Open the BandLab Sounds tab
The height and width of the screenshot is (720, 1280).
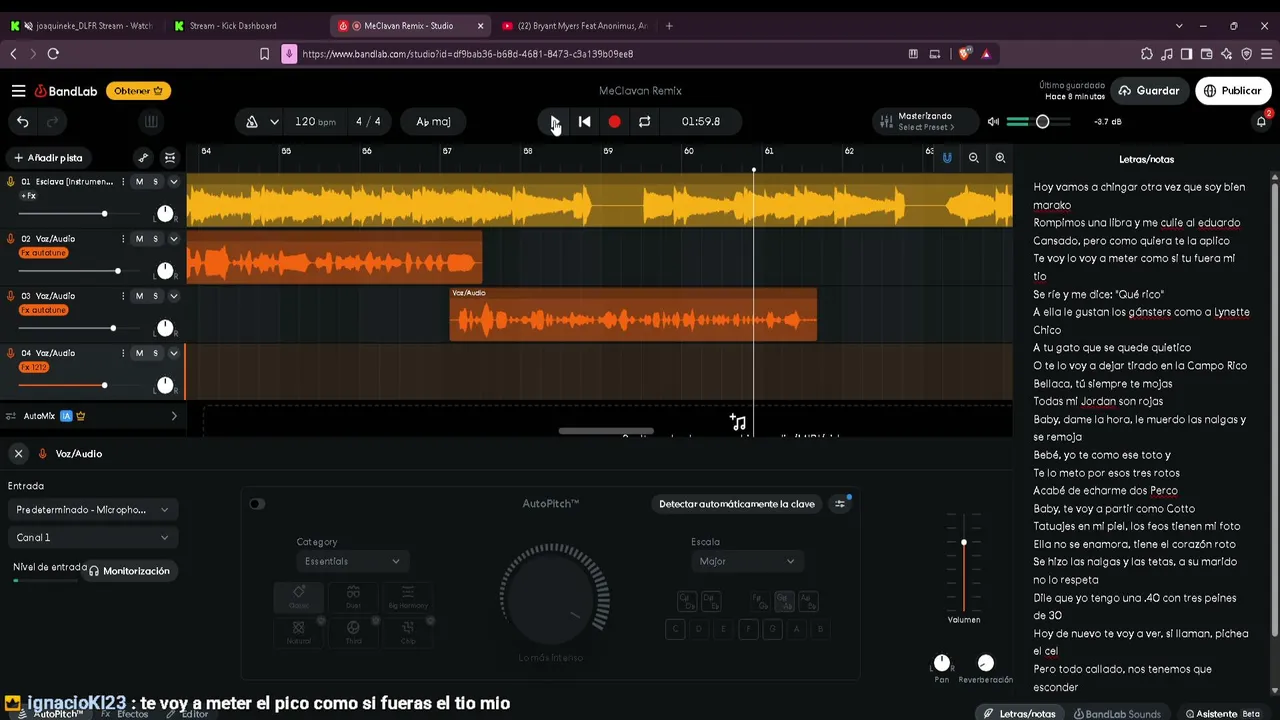click(x=1117, y=714)
